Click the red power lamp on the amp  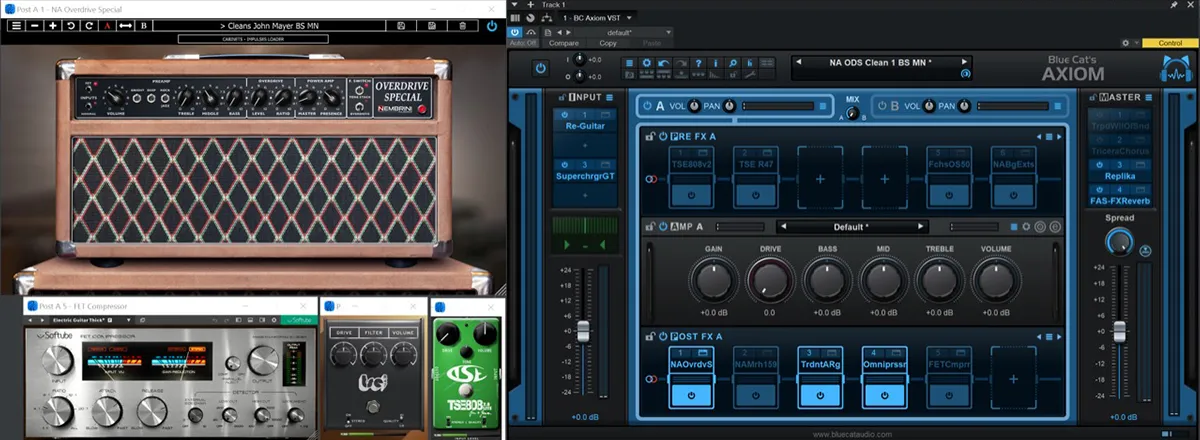(x=422, y=108)
